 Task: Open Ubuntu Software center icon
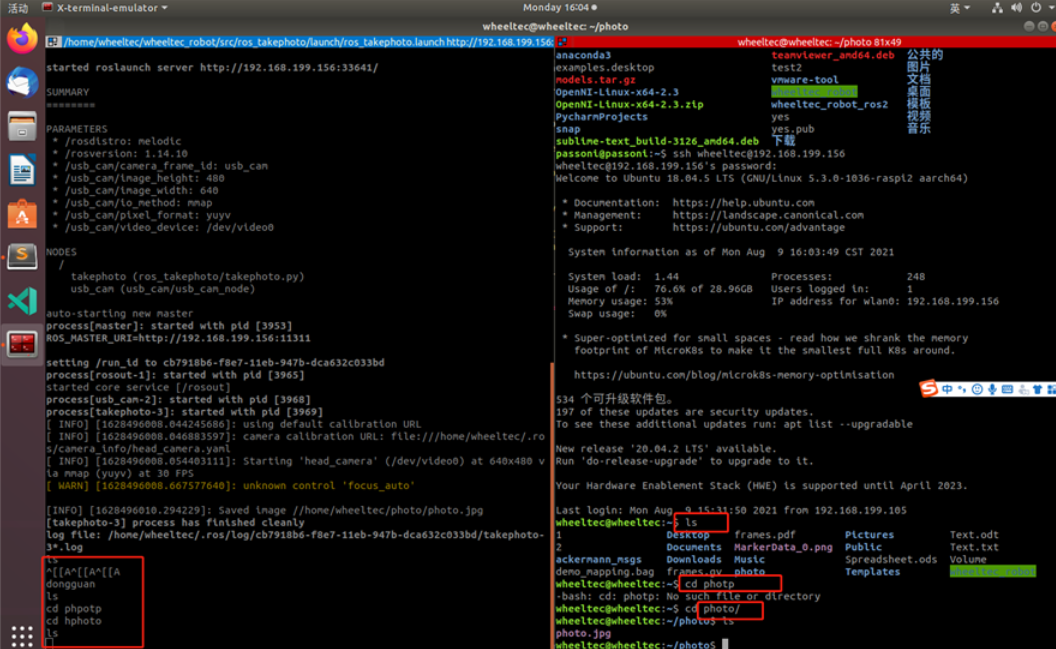(22, 213)
